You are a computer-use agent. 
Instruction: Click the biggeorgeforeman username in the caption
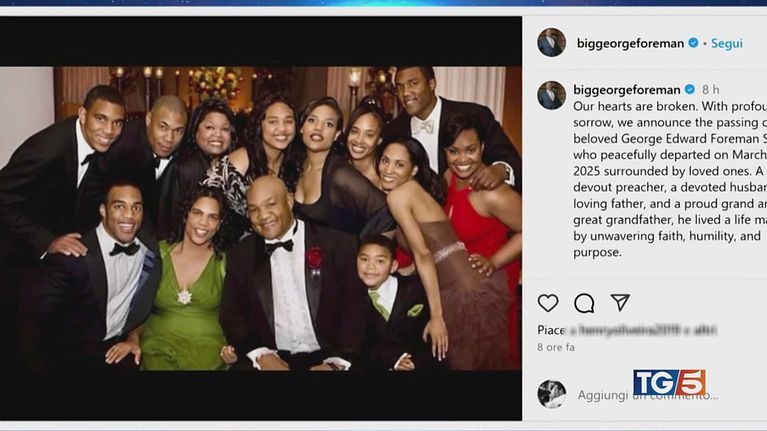(x=627, y=89)
